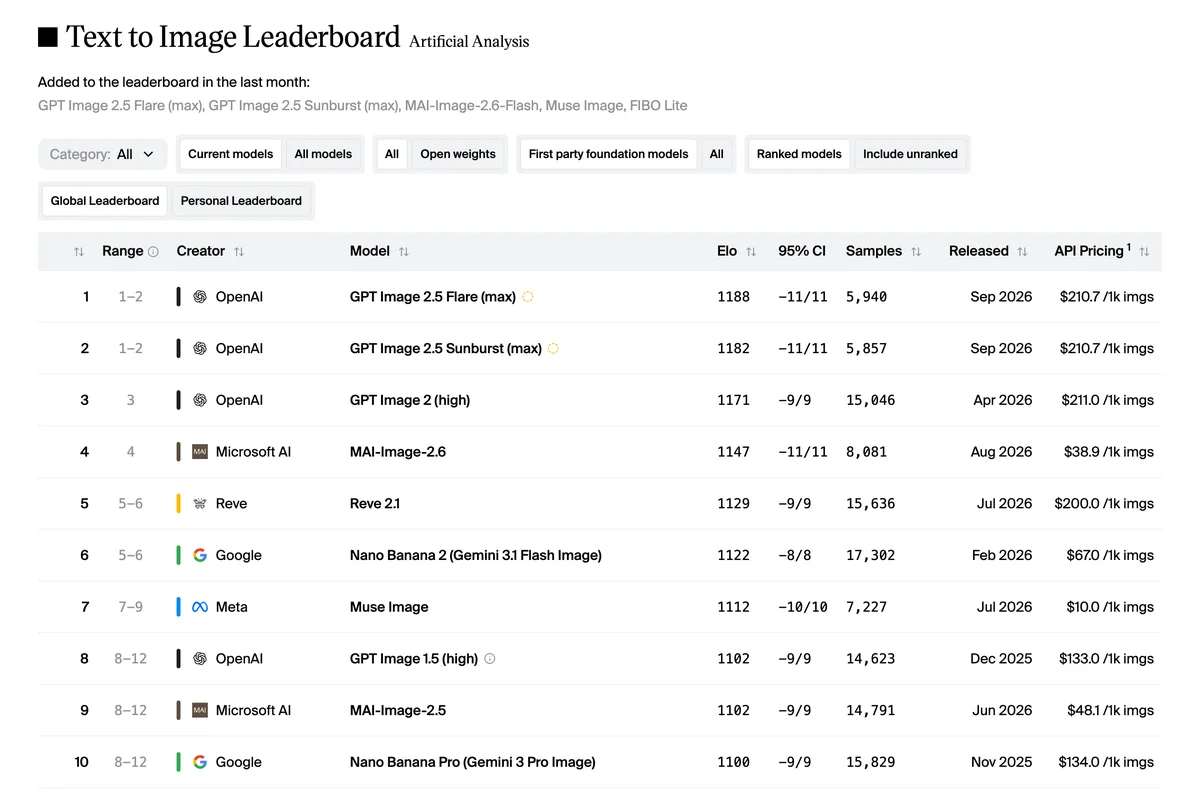1200x800 pixels.
Task: Click the confidence interval -8/8
Action: pyautogui.click(x=795, y=555)
